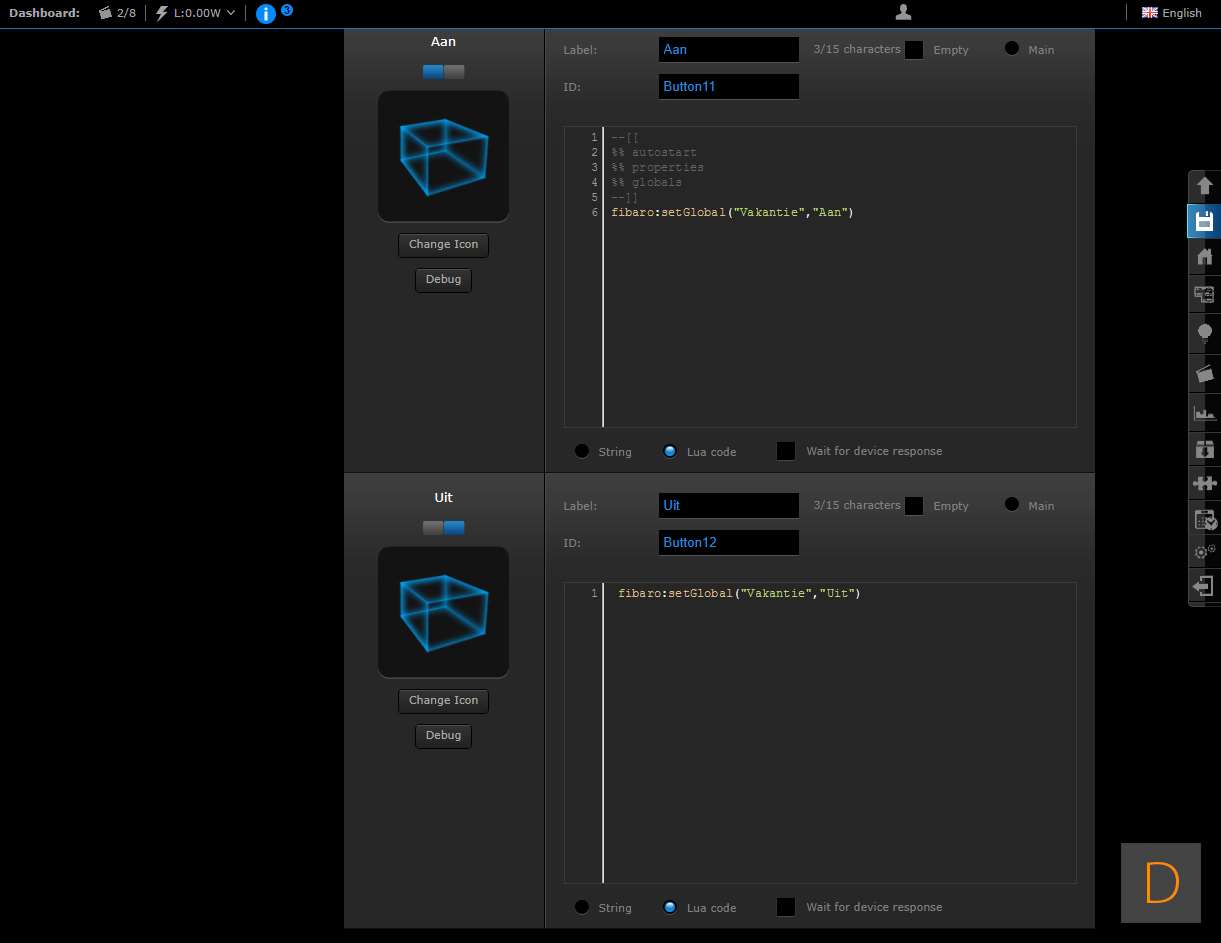The height and width of the screenshot is (943, 1221).
Task: Enable Empty checkbox for the Aan button
Action: (914, 50)
